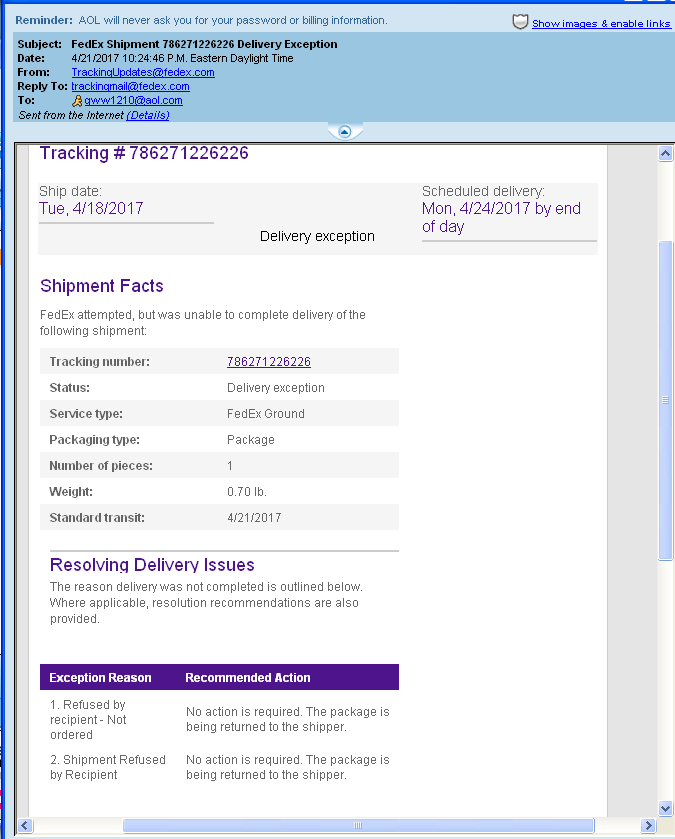The width and height of the screenshot is (675, 839).
Task: Select the centered Delivery exception status
Action: [x=317, y=236]
